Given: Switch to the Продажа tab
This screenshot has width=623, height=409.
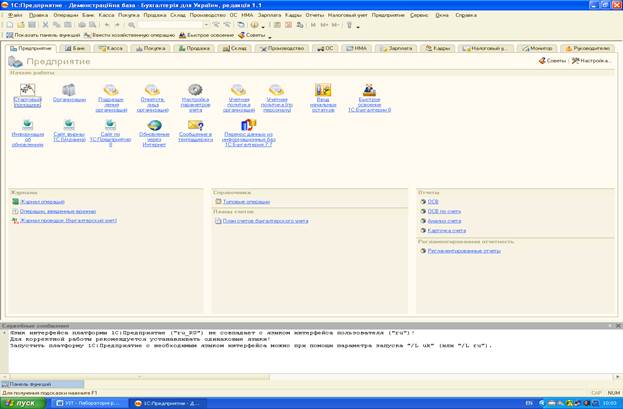Looking at the screenshot, I should point(194,48).
